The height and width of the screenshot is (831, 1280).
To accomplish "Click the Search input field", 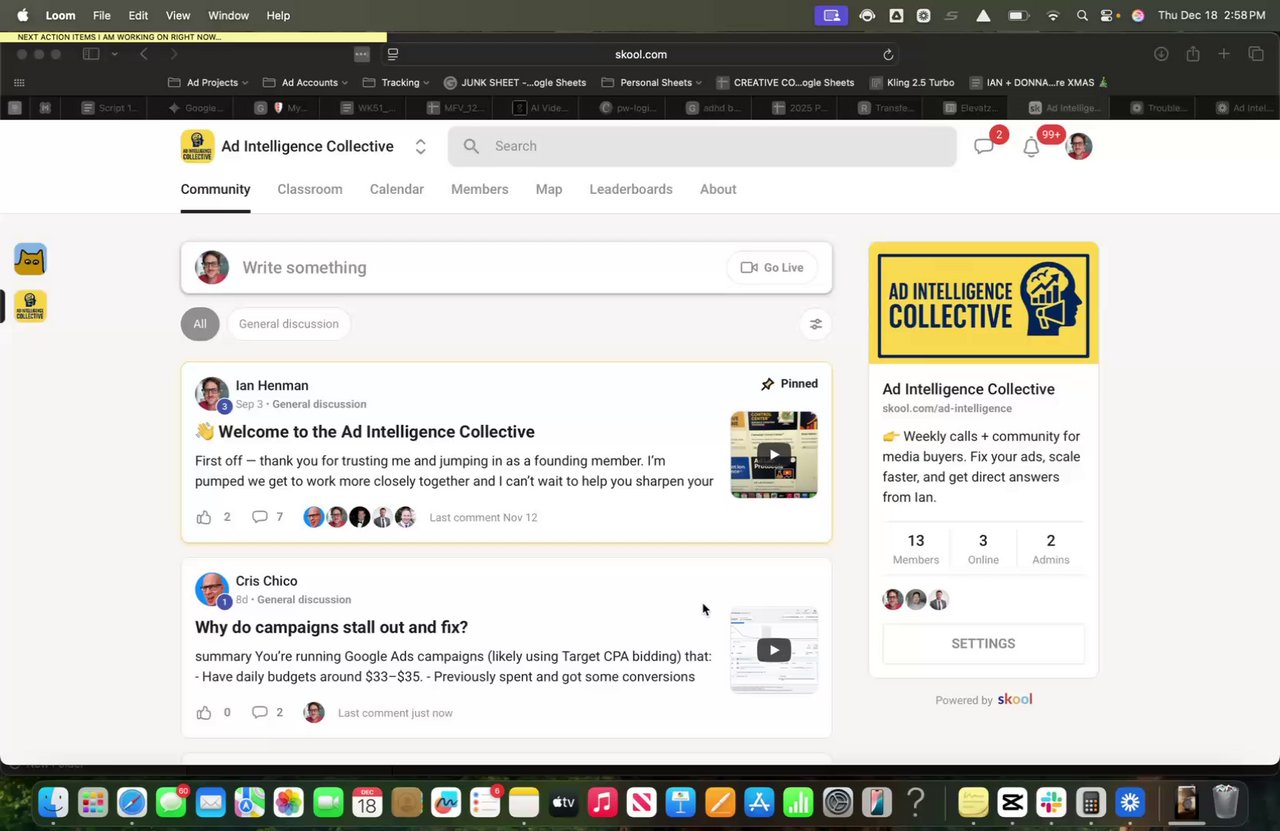I will point(702,146).
